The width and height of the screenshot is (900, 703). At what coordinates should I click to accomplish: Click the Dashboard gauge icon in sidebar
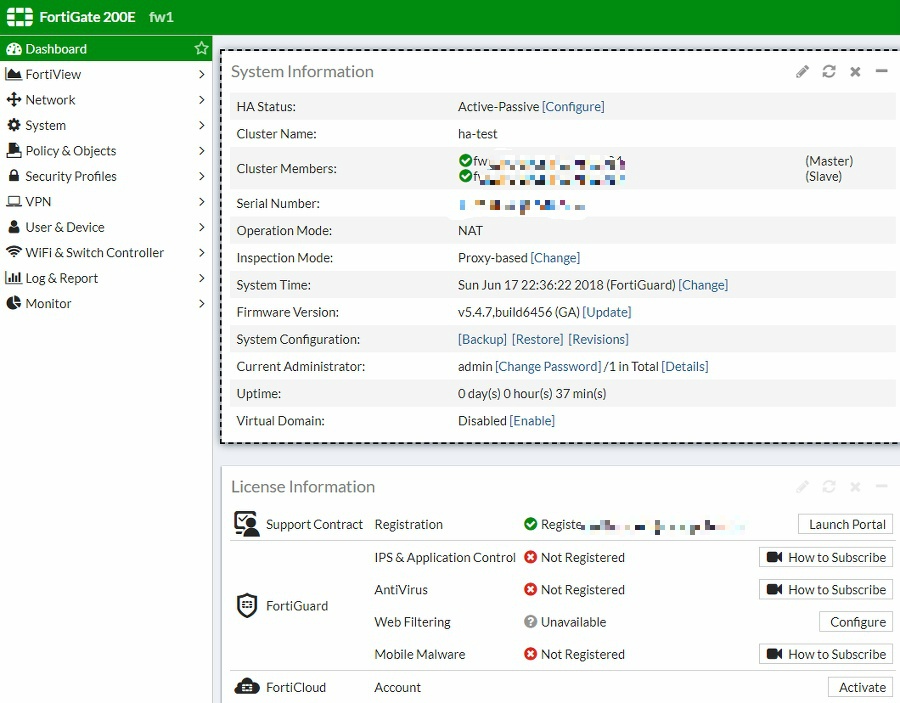coord(14,49)
